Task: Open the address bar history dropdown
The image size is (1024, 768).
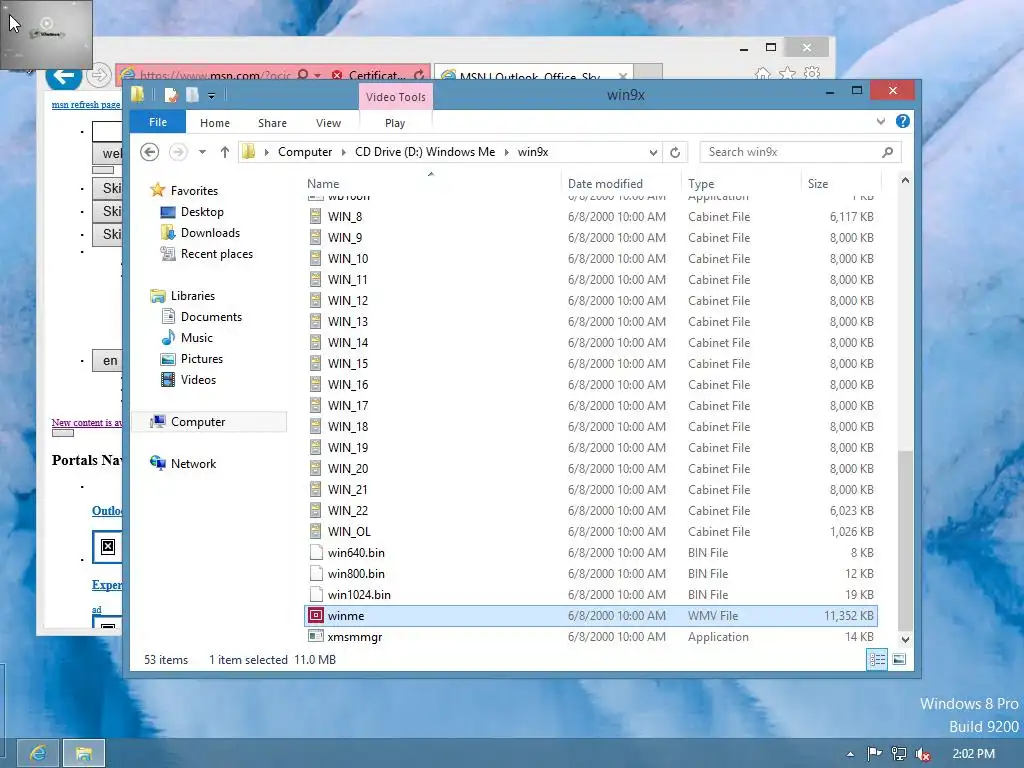Action: (653, 153)
